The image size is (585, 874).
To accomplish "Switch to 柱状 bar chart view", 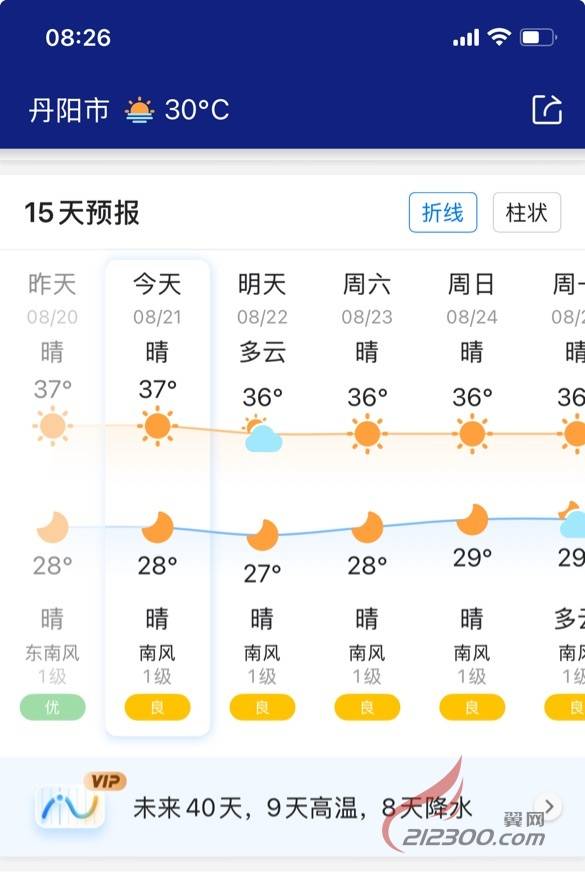I will coord(526,212).
